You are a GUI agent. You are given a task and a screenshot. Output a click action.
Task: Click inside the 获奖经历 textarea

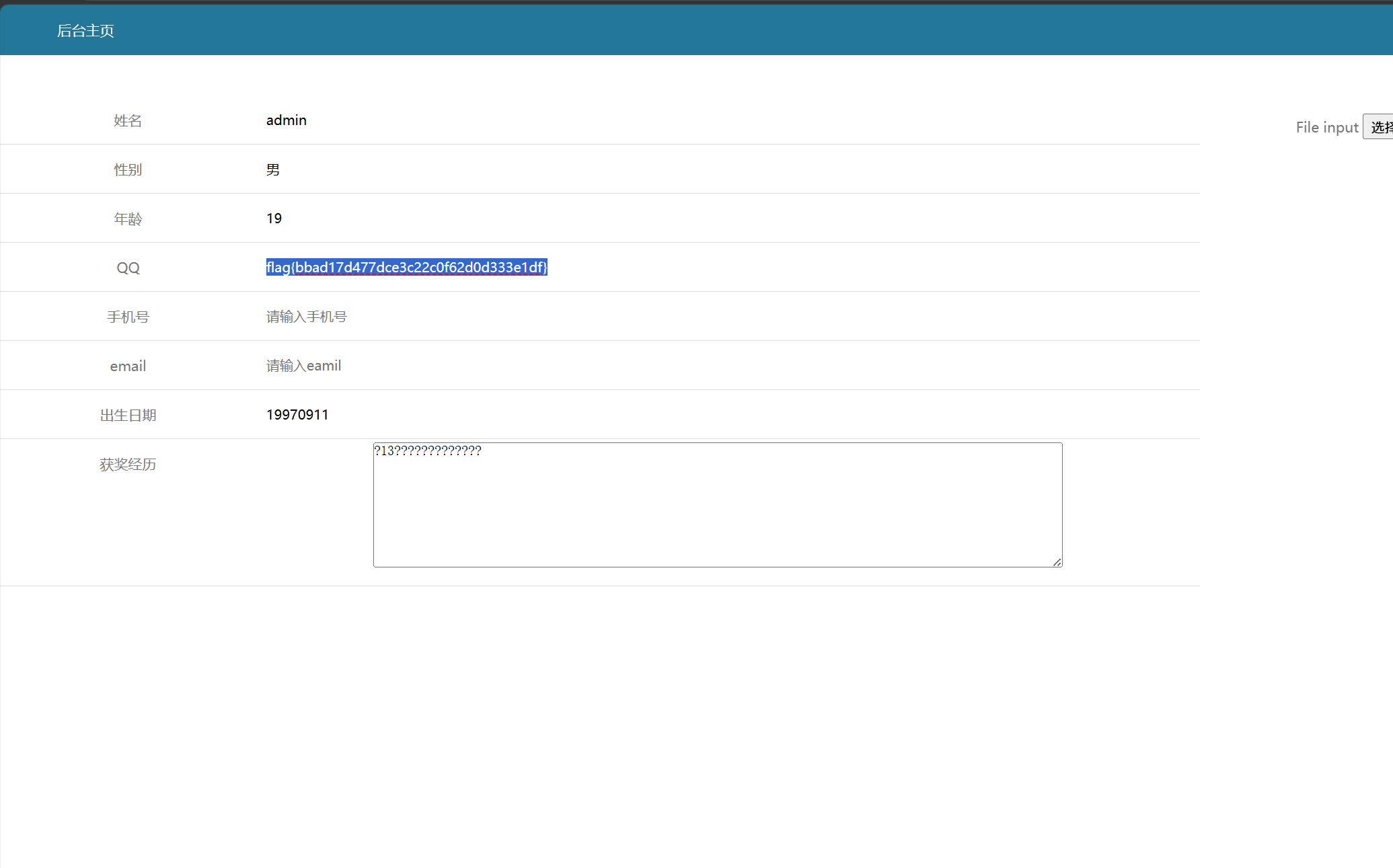point(718,505)
